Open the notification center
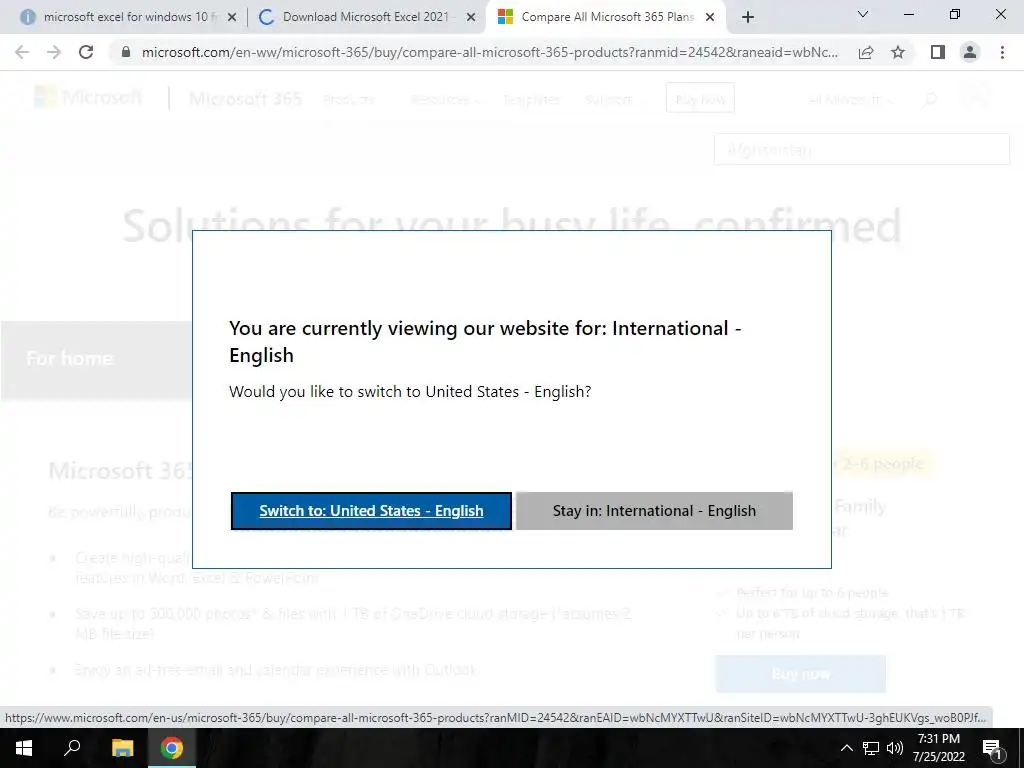Screen dimensions: 1024x768 pos(992,748)
